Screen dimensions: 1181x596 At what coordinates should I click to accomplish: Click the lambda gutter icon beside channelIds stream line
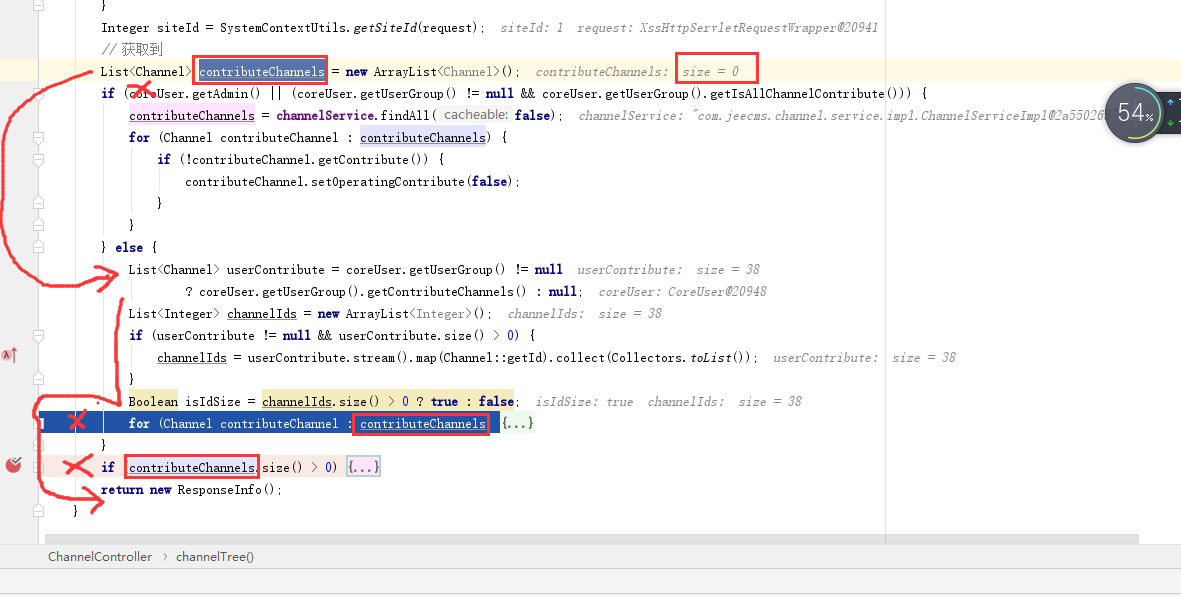[x=9, y=355]
